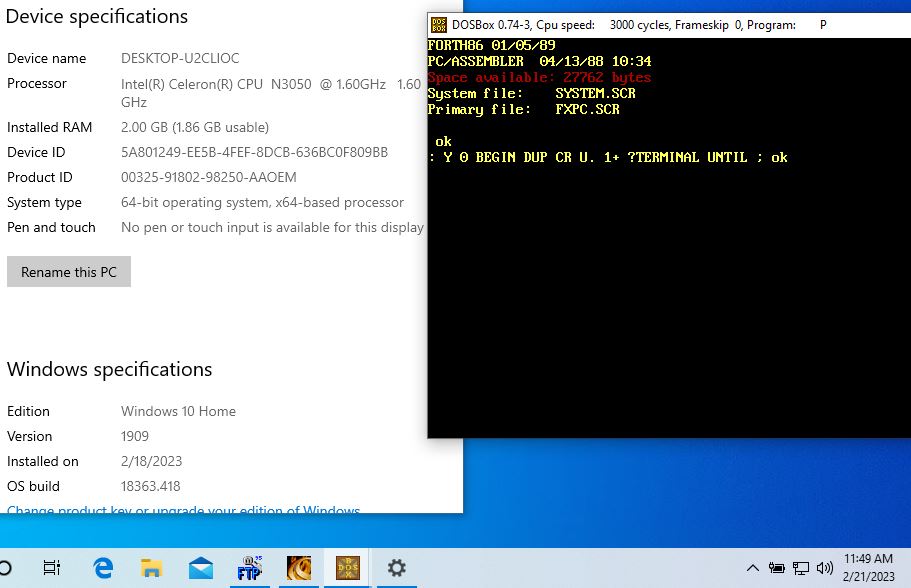This screenshot has height=588, width=911.
Task: Open File Explorer from the taskbar
Action: [x=152, y=568]
